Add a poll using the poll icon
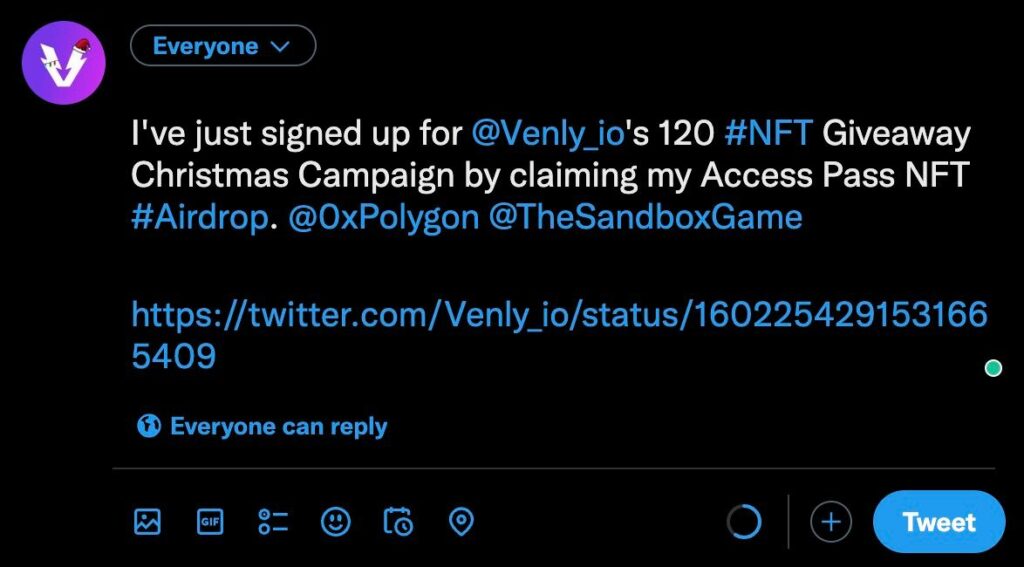Image resolution: width=1024 pixels, height=567 pixels. (272, 522)
